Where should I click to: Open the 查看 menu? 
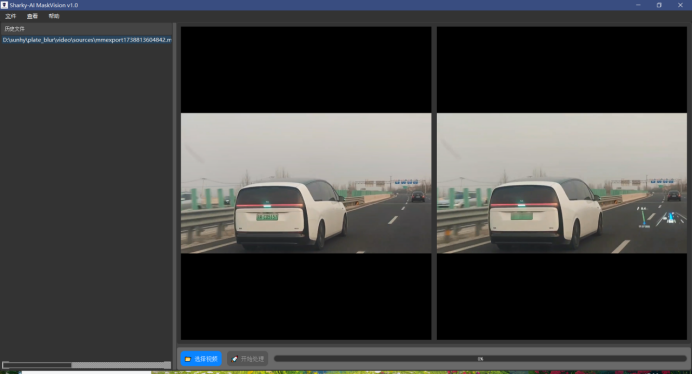tap(32, 16)
